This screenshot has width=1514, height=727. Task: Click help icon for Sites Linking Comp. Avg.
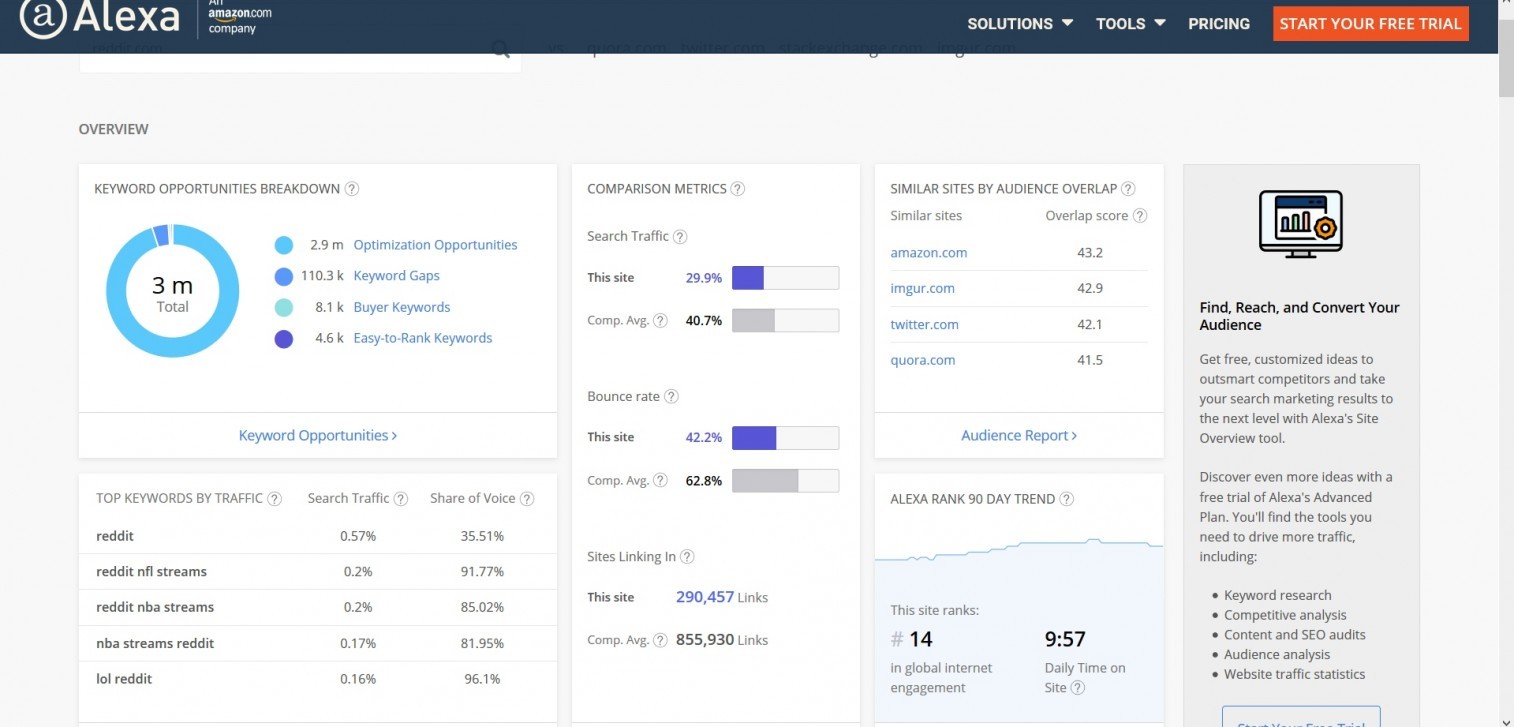(x=660, y=640)
